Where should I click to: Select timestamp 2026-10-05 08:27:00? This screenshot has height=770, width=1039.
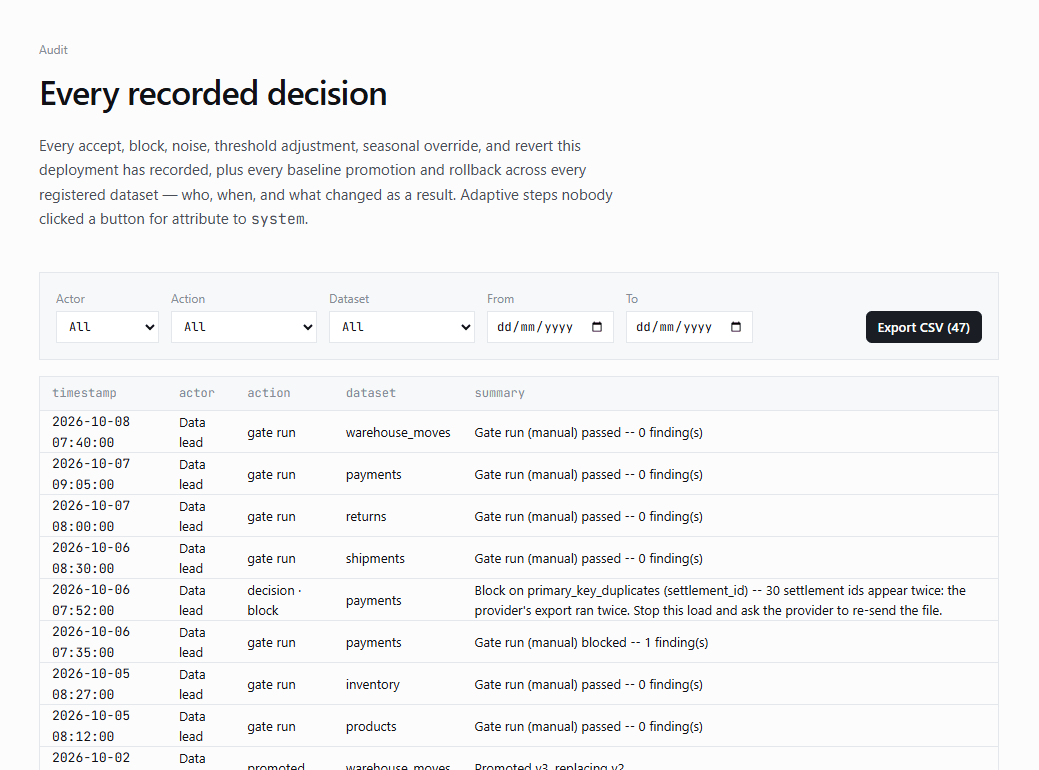click(91, 684)
